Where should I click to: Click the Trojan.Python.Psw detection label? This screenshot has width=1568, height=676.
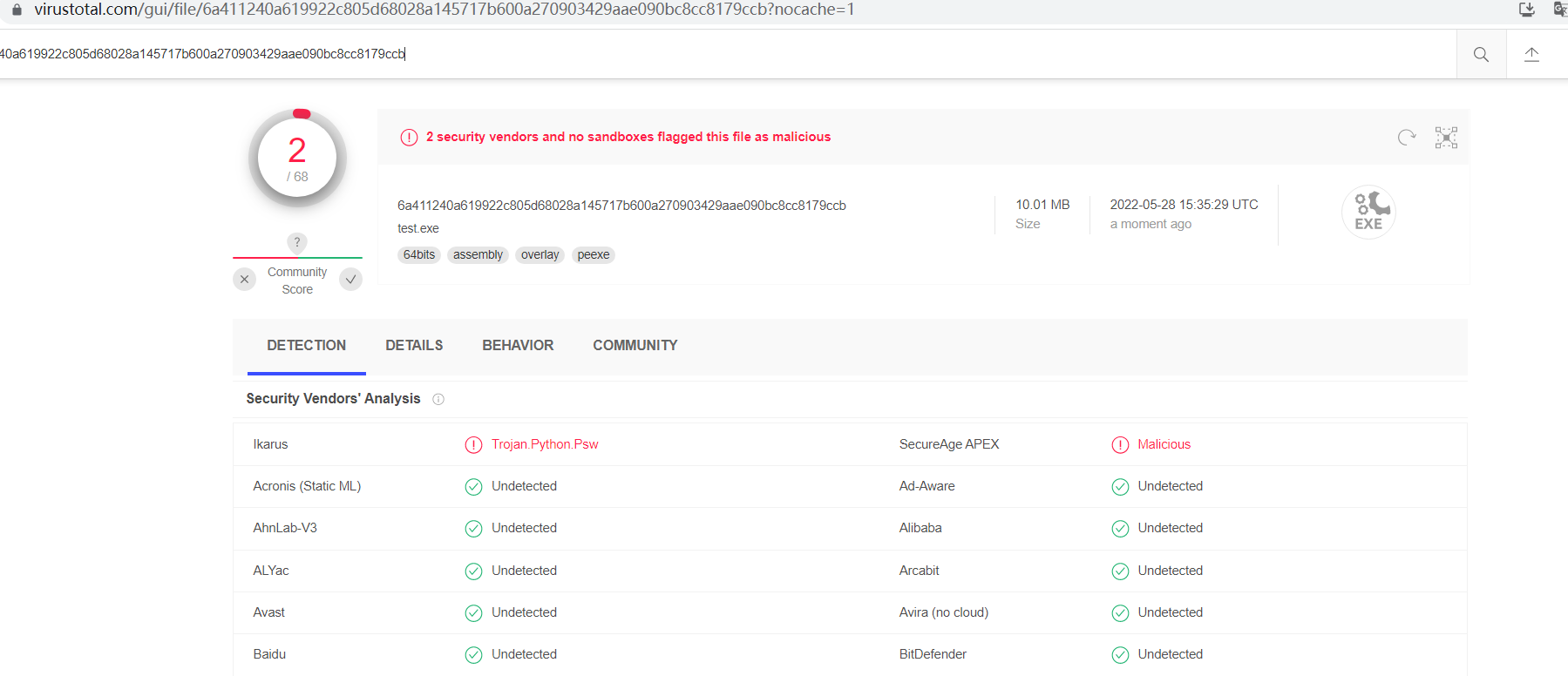545,444
